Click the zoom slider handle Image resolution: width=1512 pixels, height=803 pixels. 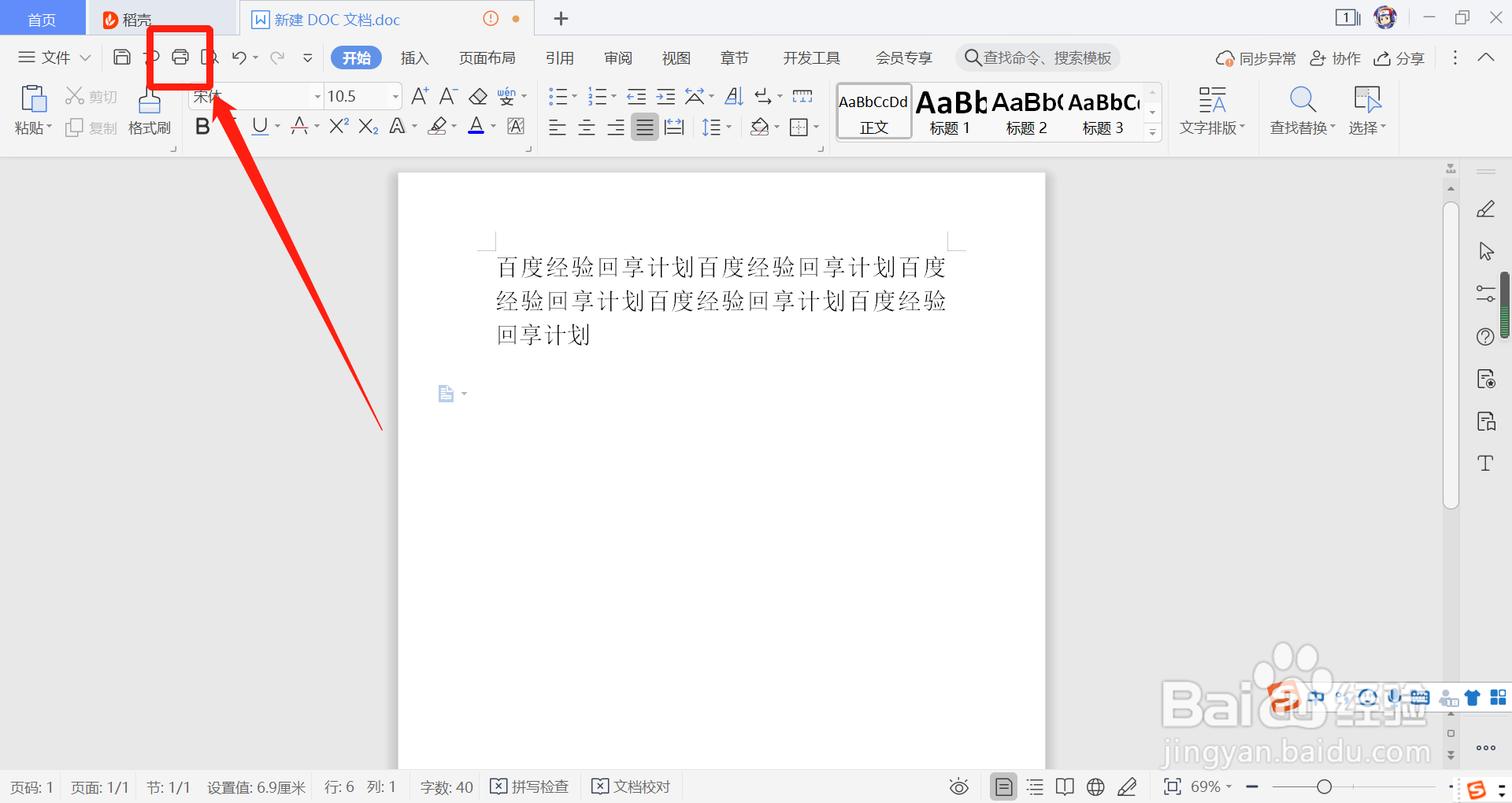click(1324, 786)
